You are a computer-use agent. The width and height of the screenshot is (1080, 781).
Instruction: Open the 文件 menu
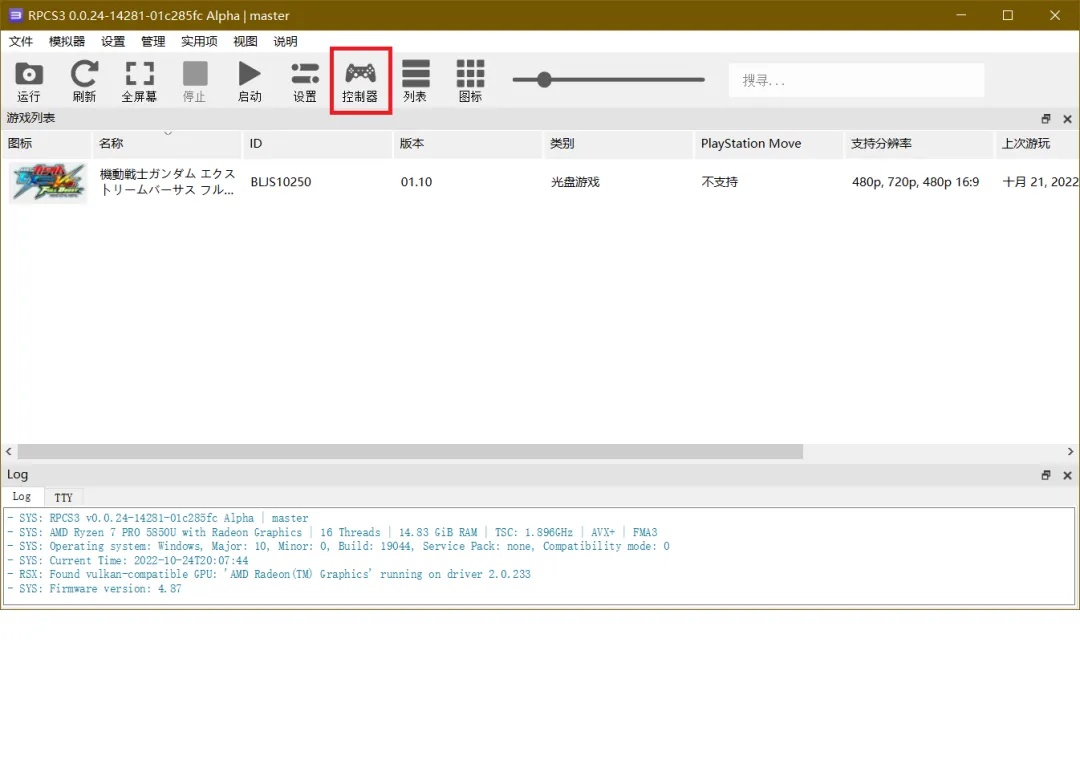pyautogui.click(x=21, y=41)
